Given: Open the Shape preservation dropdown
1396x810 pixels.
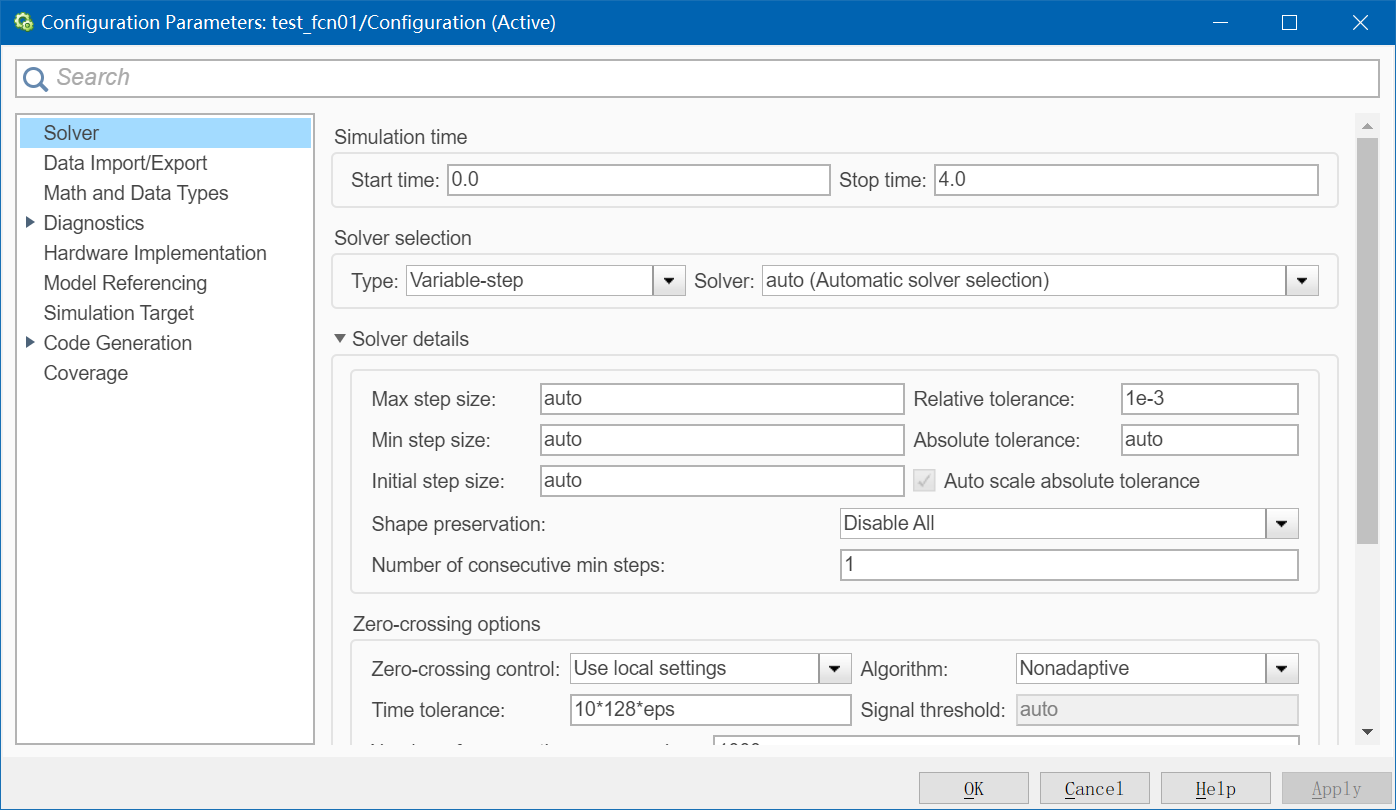Looking at the screenshot, I should 1281,523.
